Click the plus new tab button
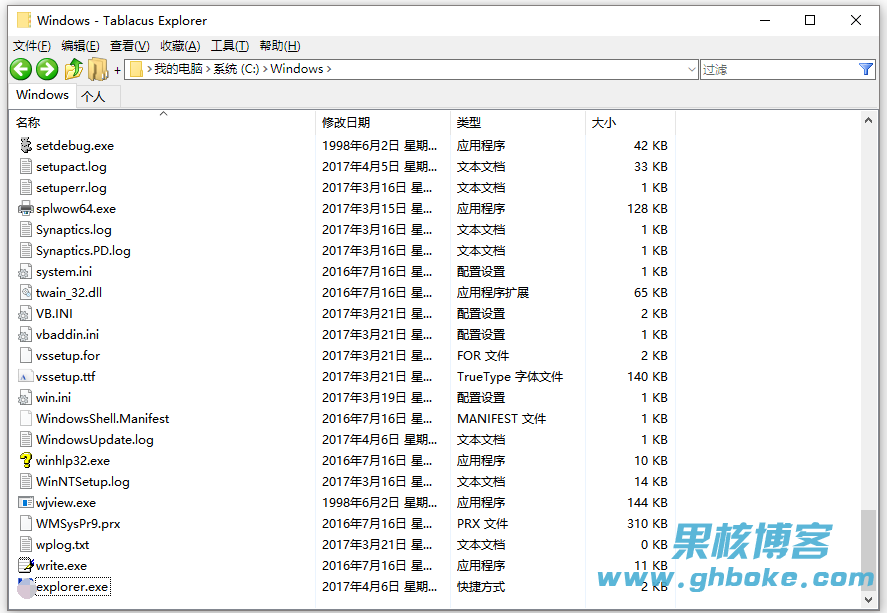887x613 pixels. (x=117, y=70)
